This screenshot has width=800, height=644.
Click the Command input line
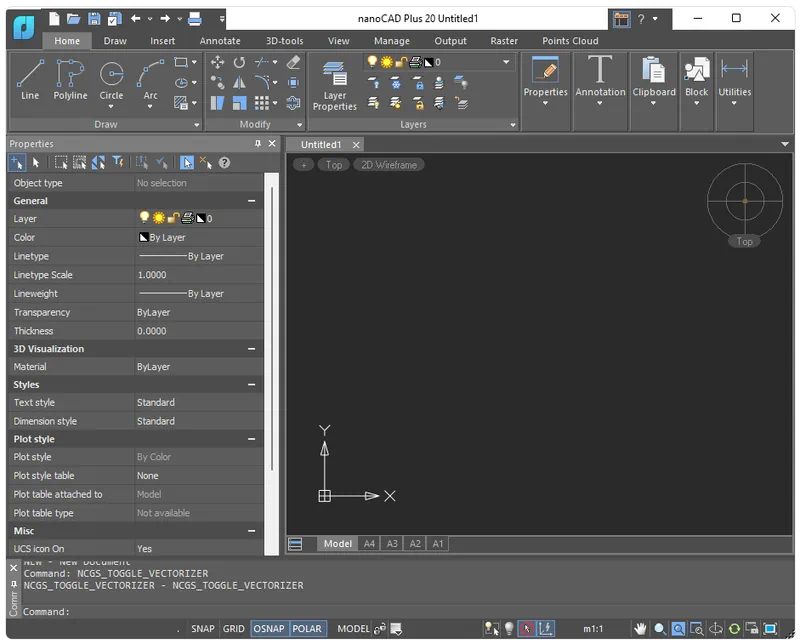tap(406, 611)
